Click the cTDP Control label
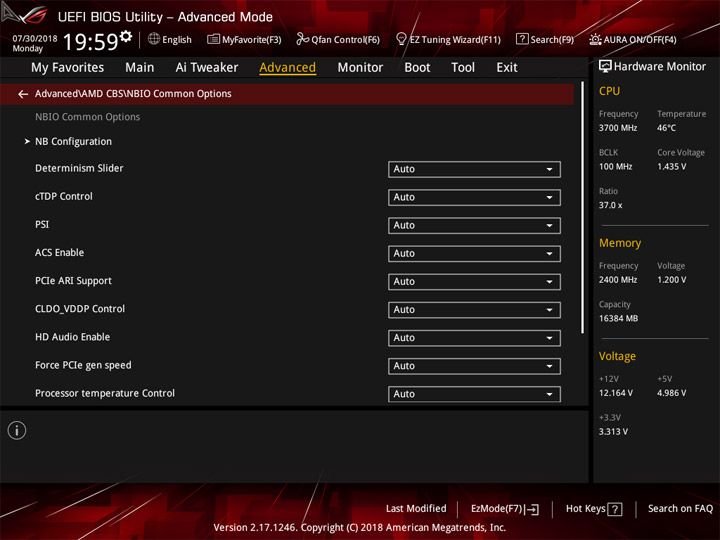This screenshot has height=540, width=720. [64, 197]
